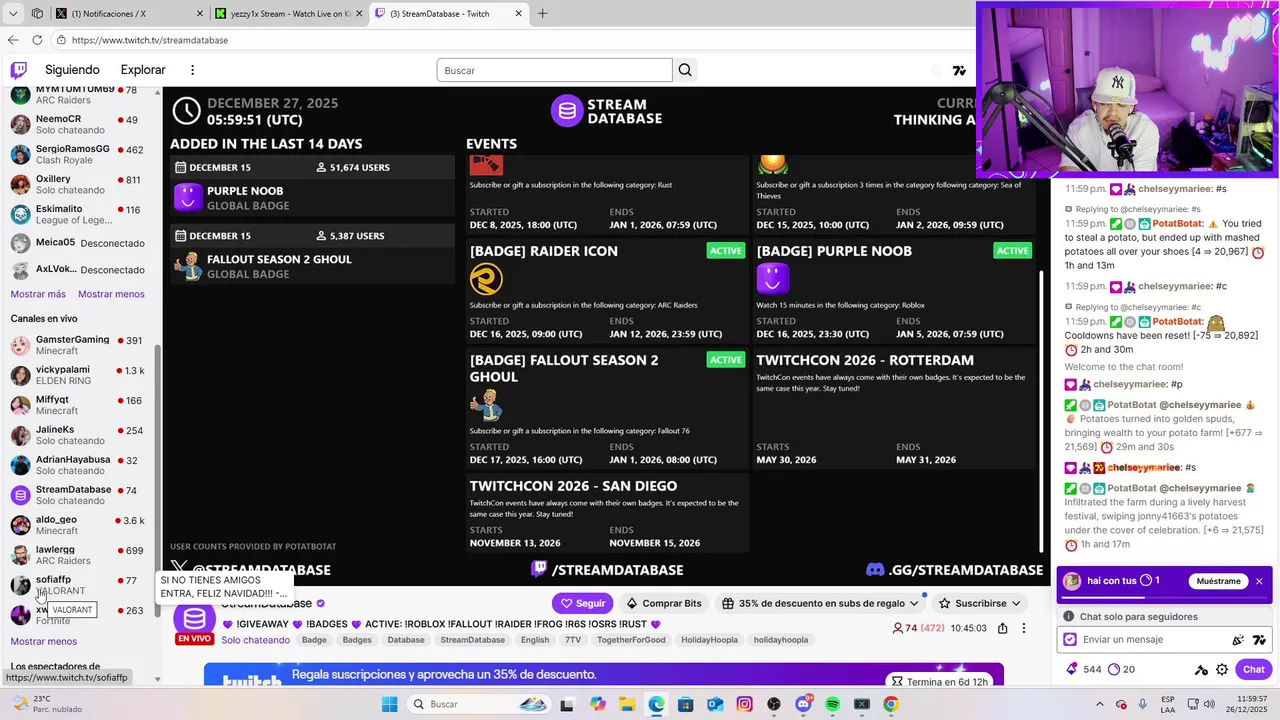Viewport: 1280px width, 720px height.
Task: Open the three-dot menu beside Explorar
Action: [x=192, y=70]
